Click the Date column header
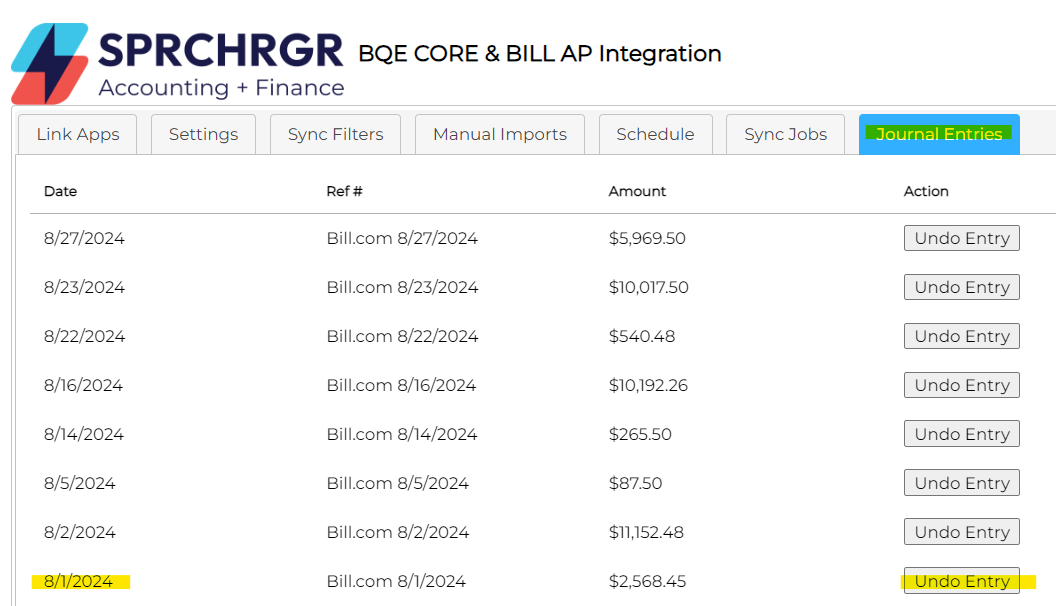Image resolution: width=1056 pixels, height=606 pixels. click(x=60, y=191)
